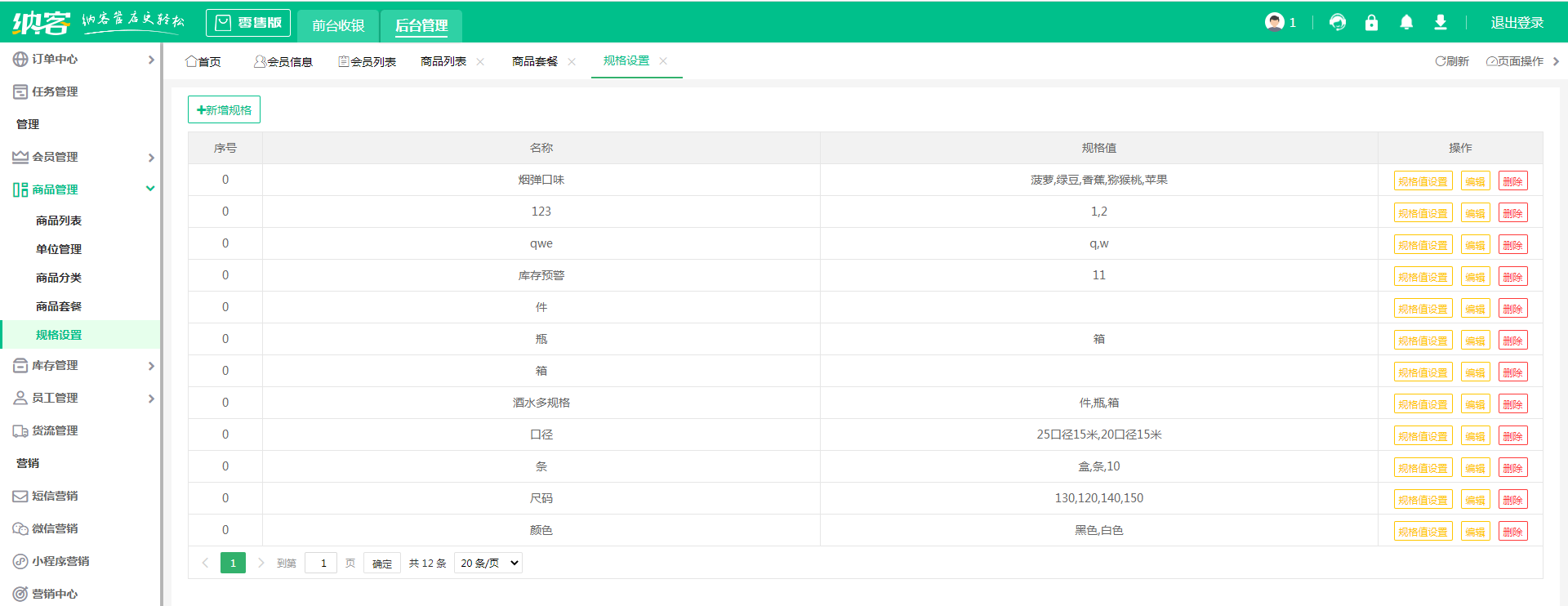
Task: Click the 共 12 条 total count text
Action: point(427,564)
